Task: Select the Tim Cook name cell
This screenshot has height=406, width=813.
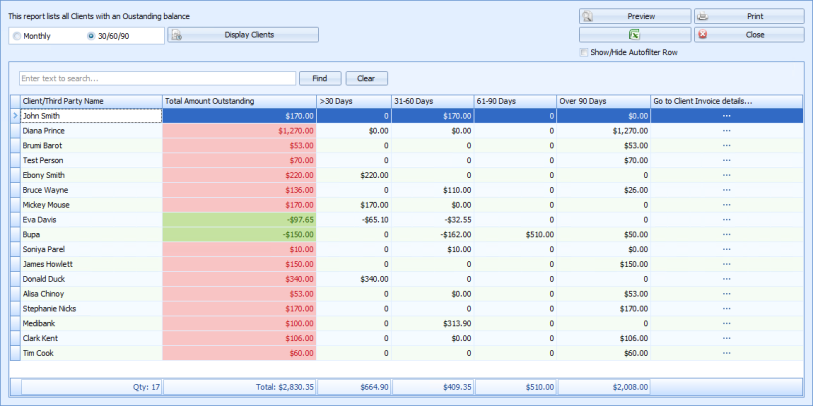Action: tap(91, 353)
